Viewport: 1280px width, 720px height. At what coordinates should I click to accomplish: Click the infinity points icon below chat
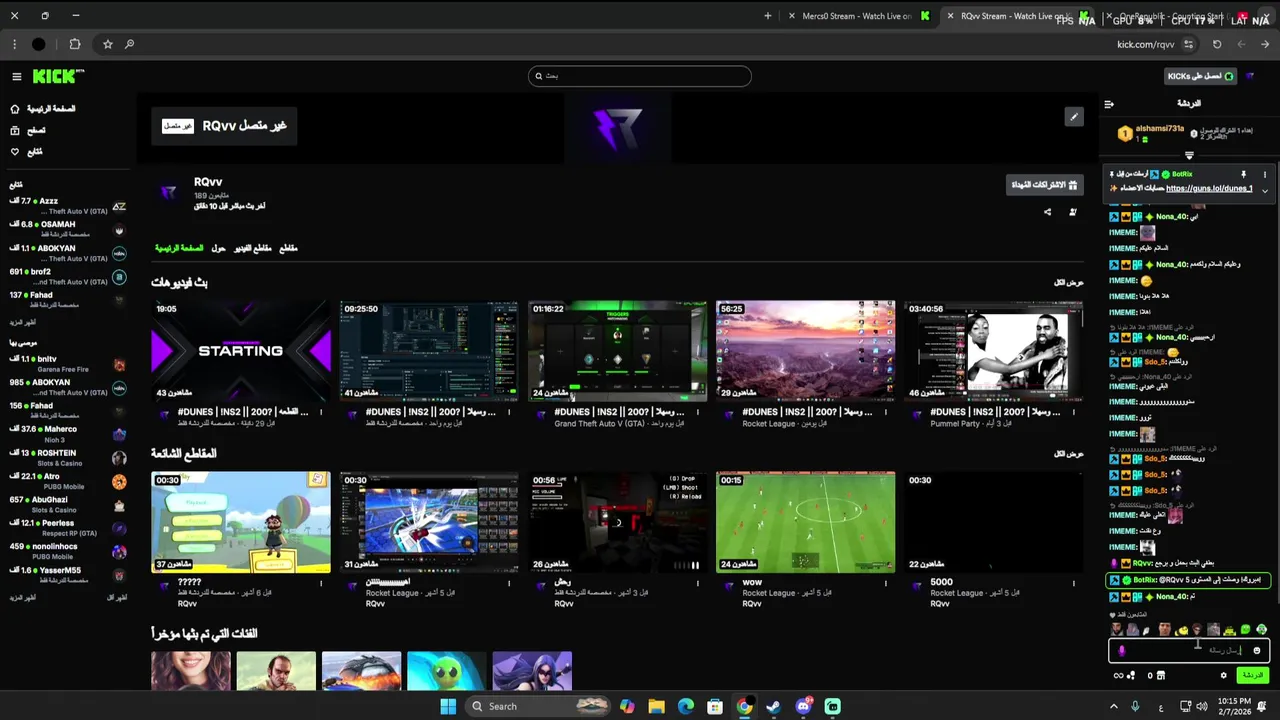pyautogui.click(x=1118, y=676)
